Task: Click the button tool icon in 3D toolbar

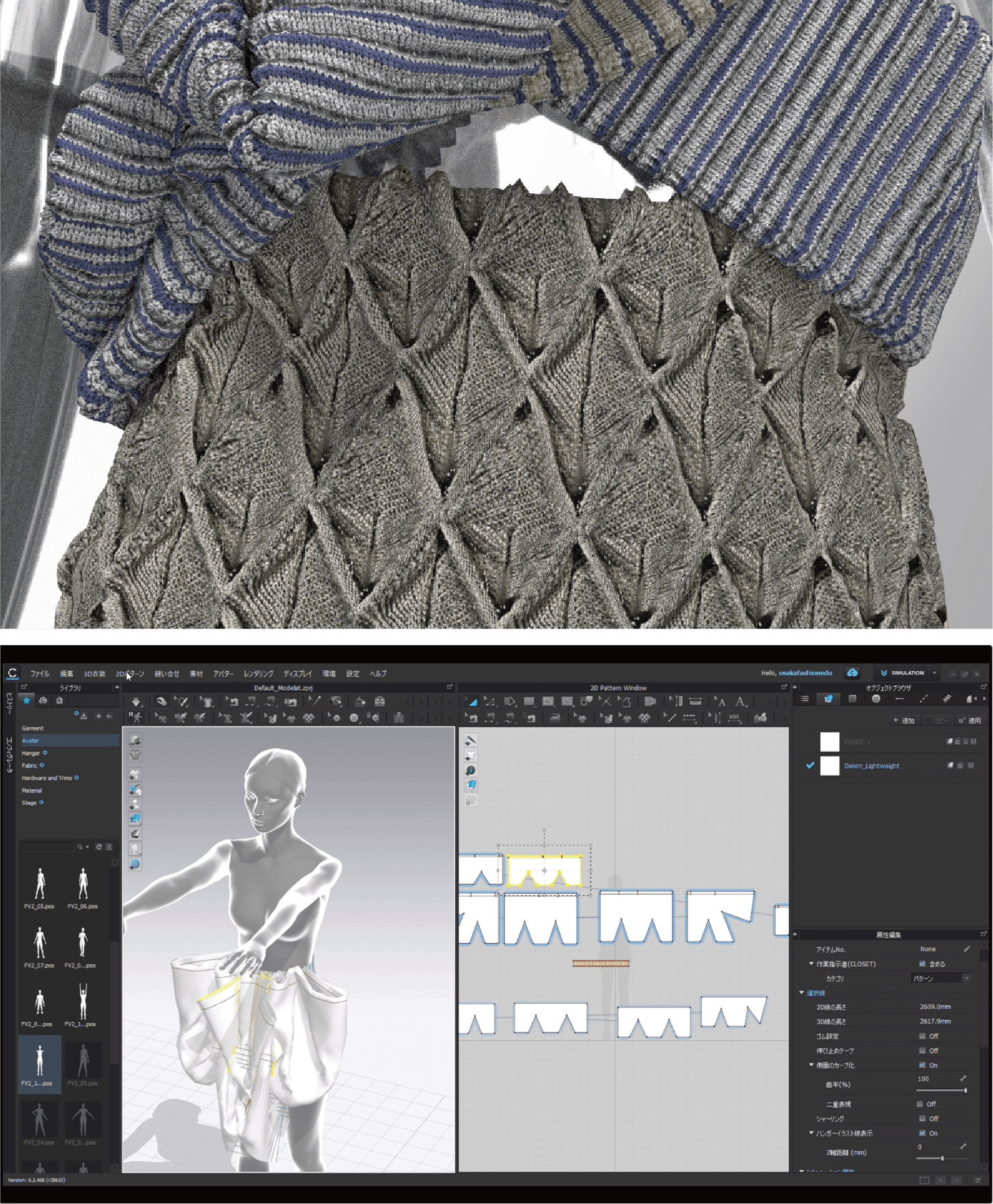Action: point(354,718)
